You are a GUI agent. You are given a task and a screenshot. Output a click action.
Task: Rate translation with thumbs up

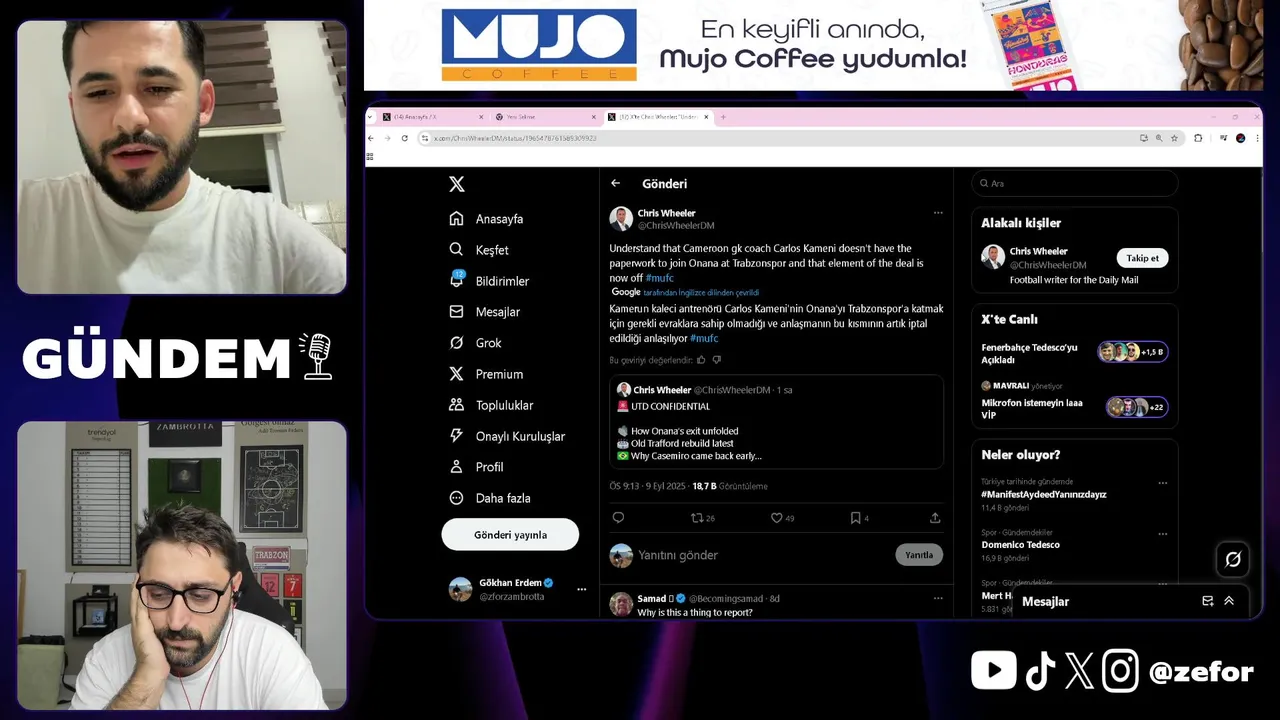pyautogui.click(x=701, y=360)
